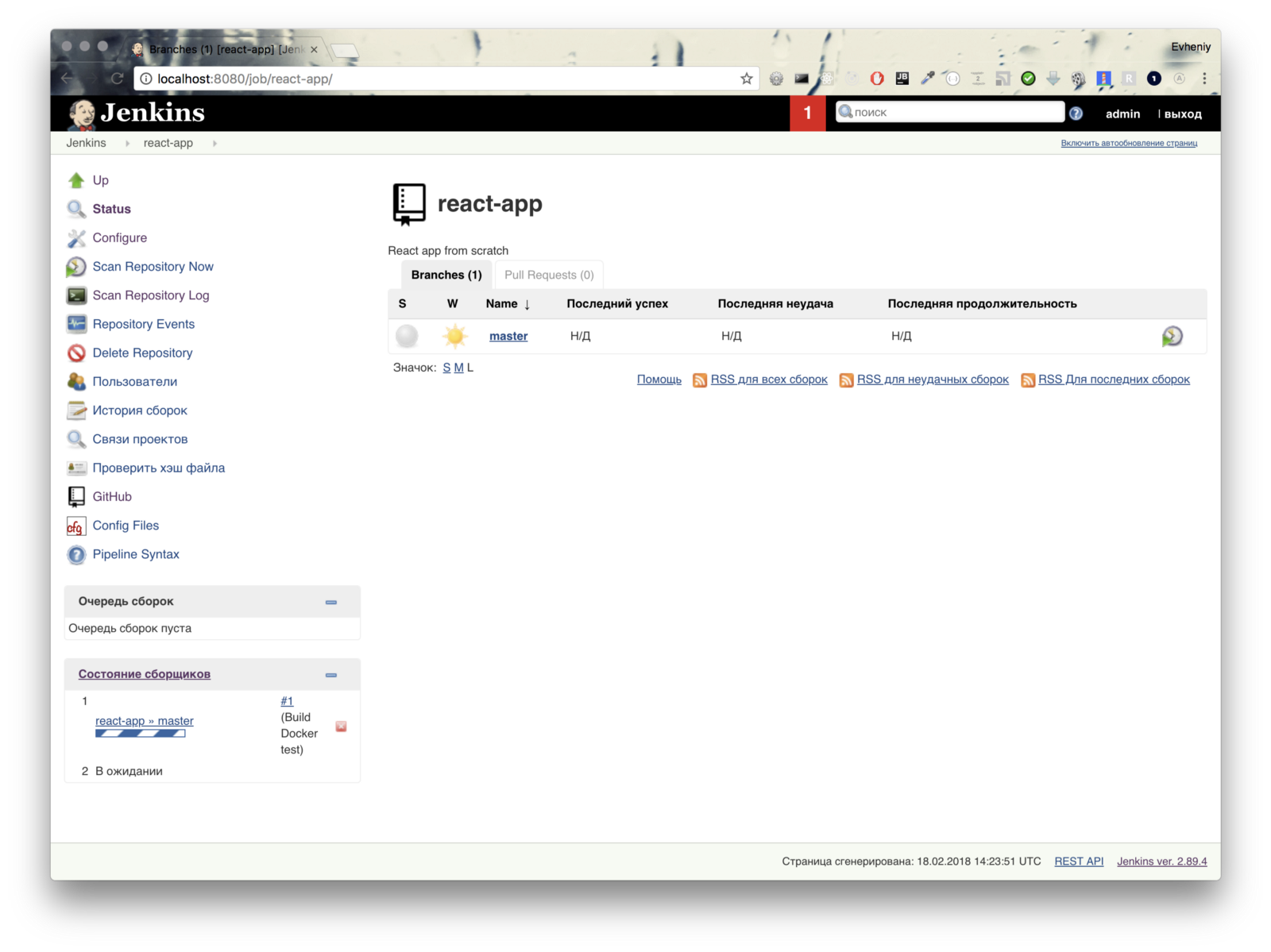
Task: Bookmark this page with the star icon
Action: point(746,79)
